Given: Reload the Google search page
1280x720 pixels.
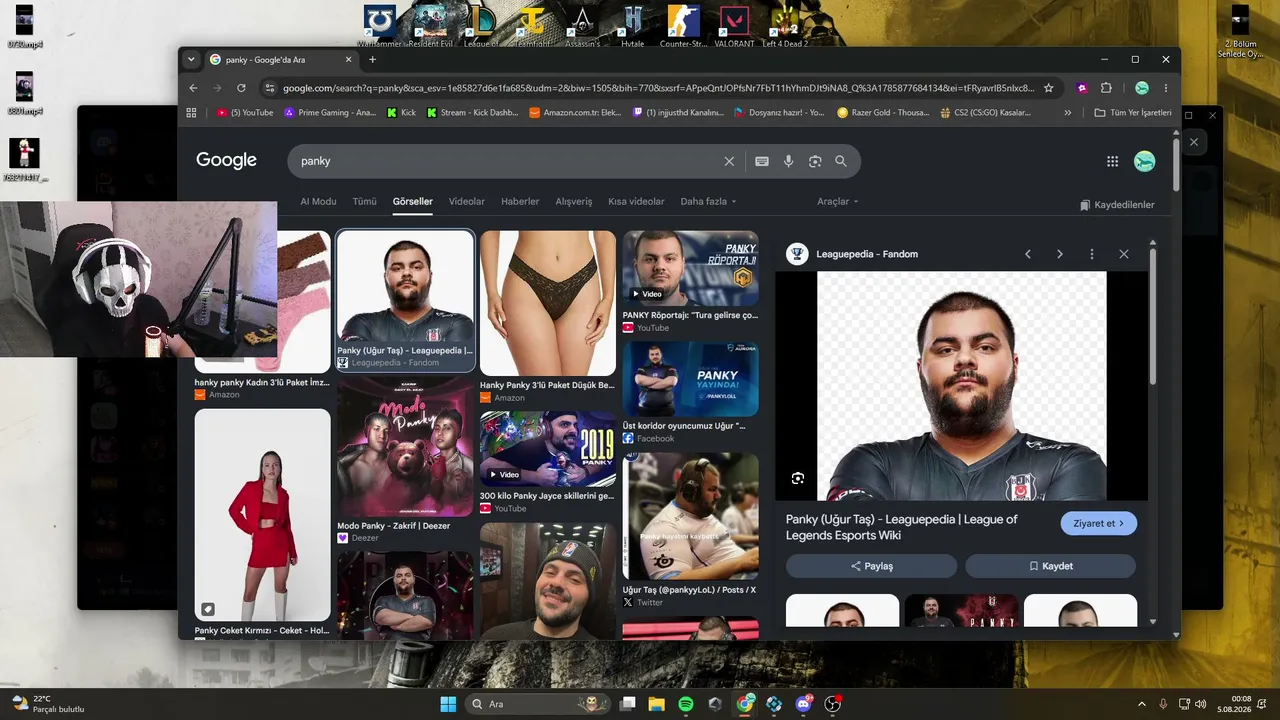Looking at the screenshot, I should click(x=241, y=88).
